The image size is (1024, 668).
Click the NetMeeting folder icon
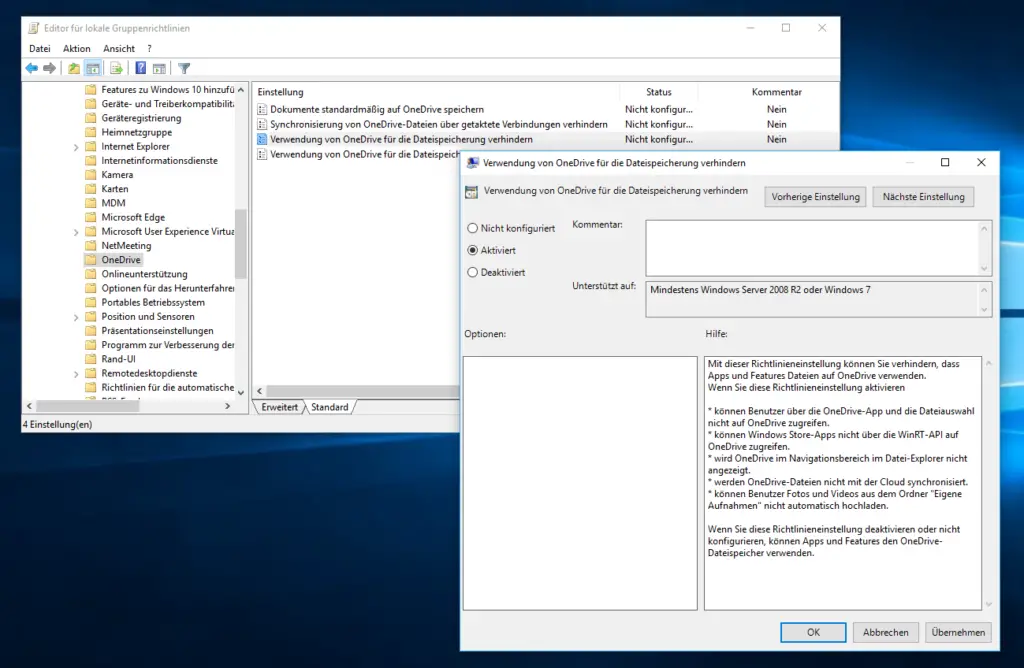pyautogui.click(x=91, y=246)
